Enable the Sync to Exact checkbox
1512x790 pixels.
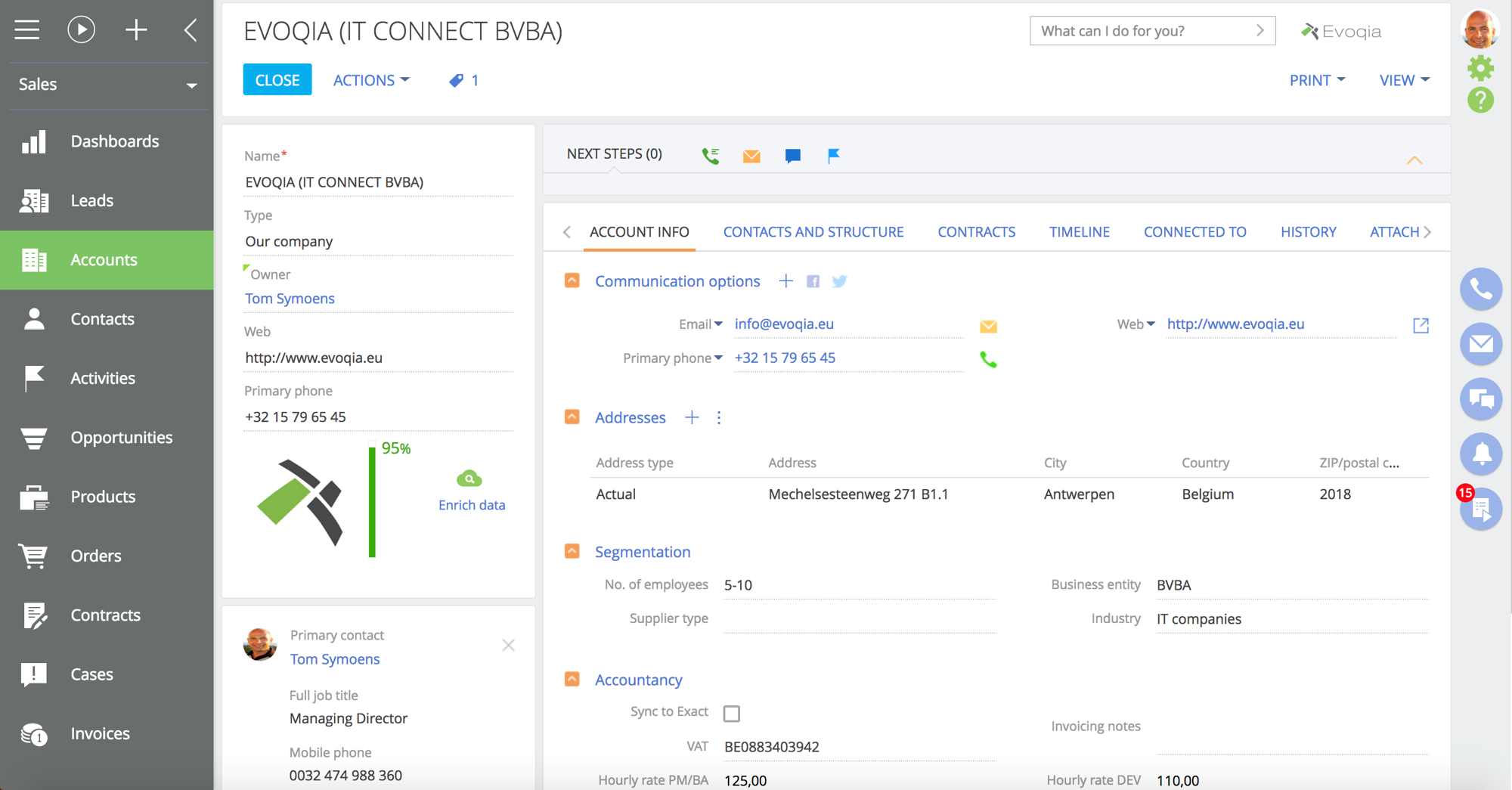point(731,713)
